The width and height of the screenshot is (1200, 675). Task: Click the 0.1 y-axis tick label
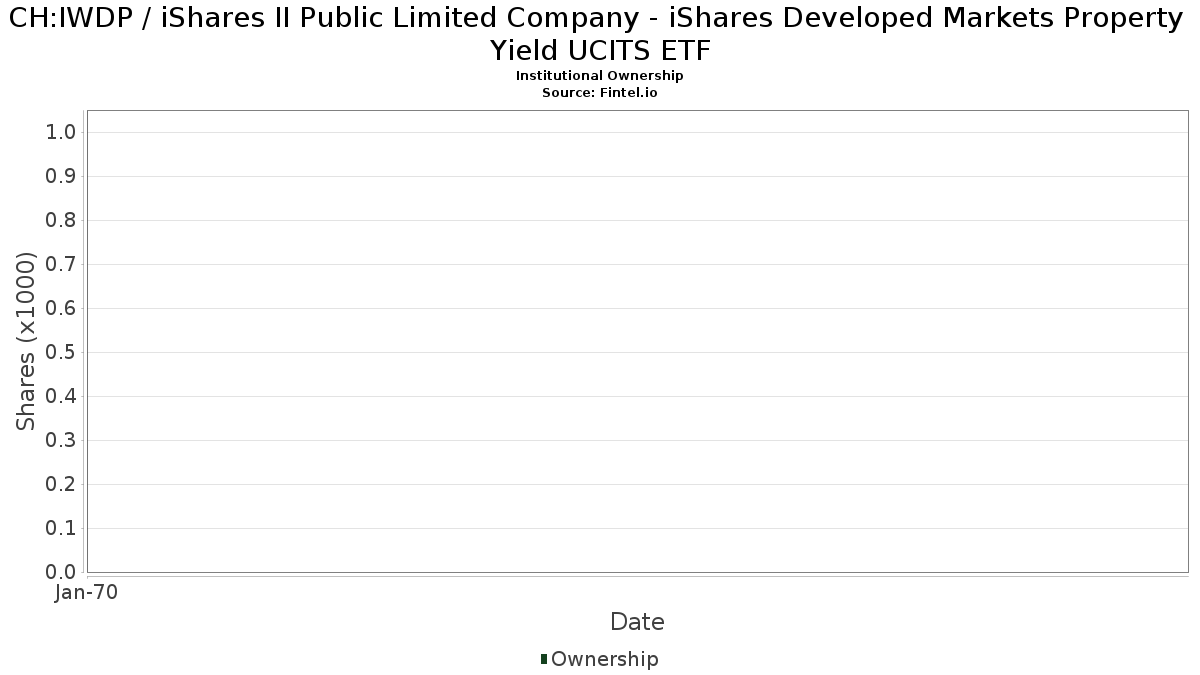[x=62, y=529]
